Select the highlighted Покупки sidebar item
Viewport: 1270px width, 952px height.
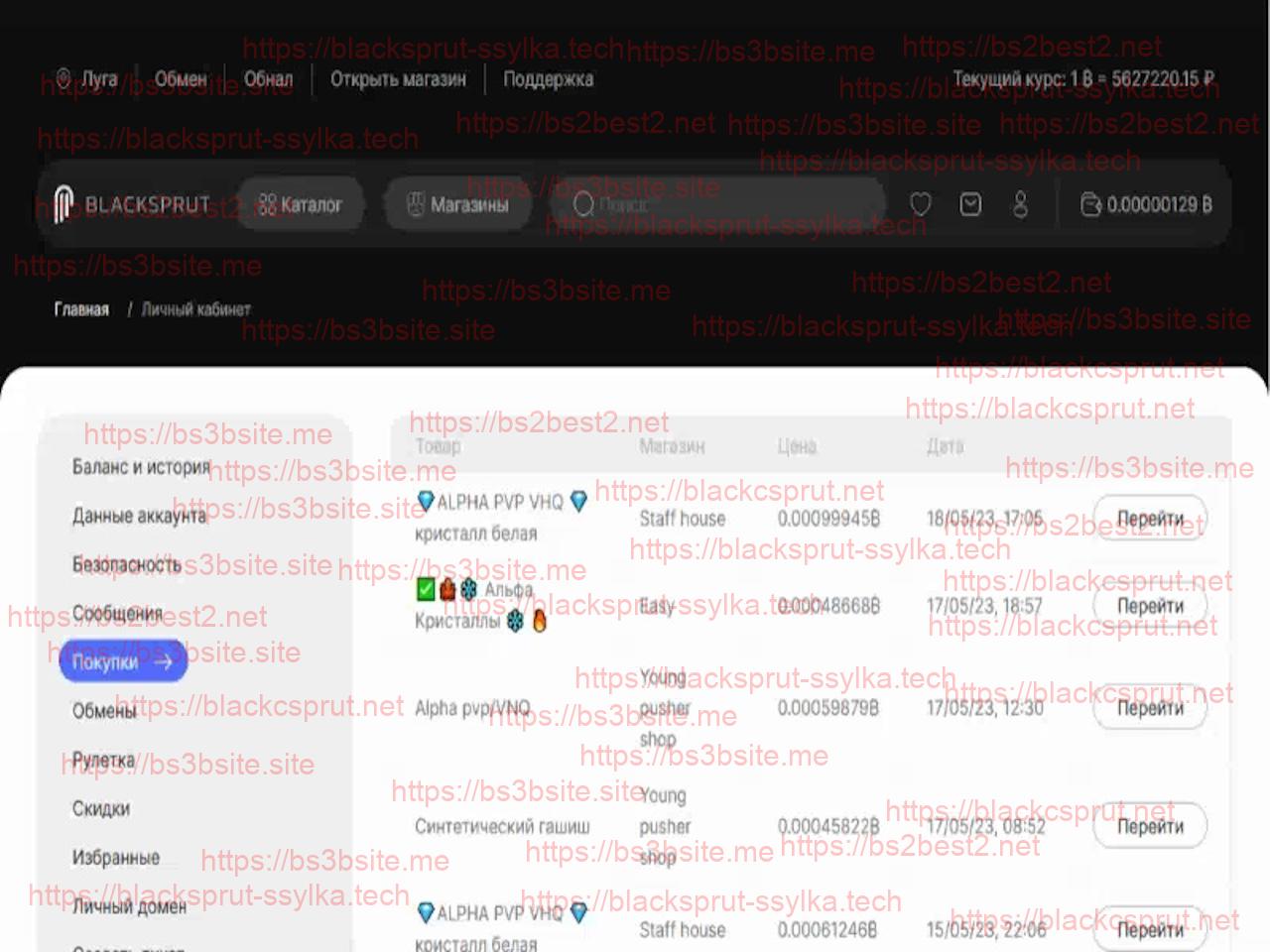pyautogui.click(x=123, y=661)
